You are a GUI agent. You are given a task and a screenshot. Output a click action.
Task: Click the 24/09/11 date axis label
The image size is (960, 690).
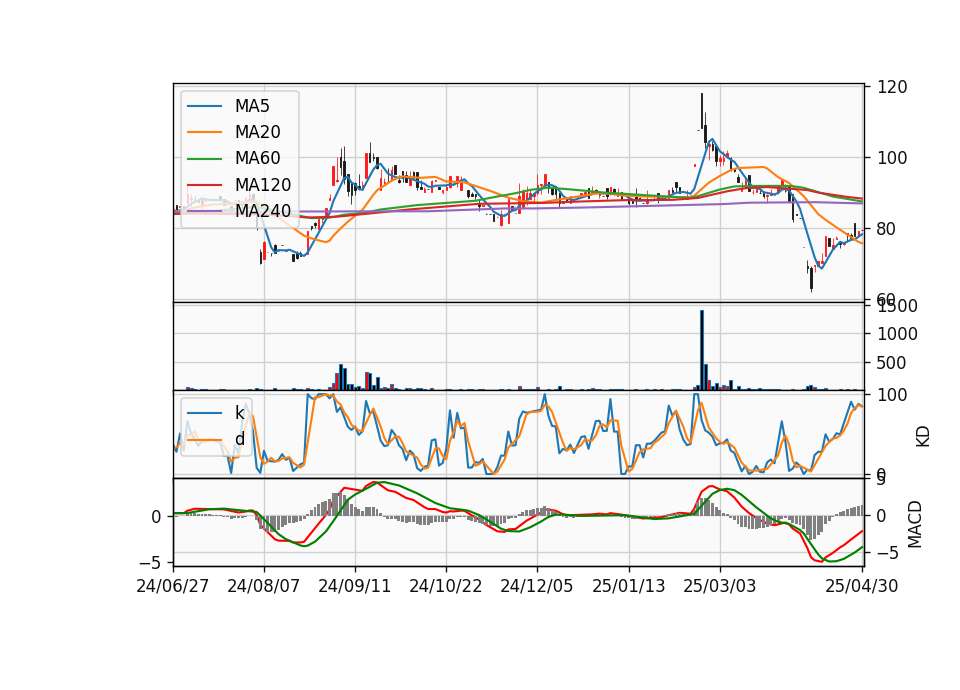coord(354,586)
